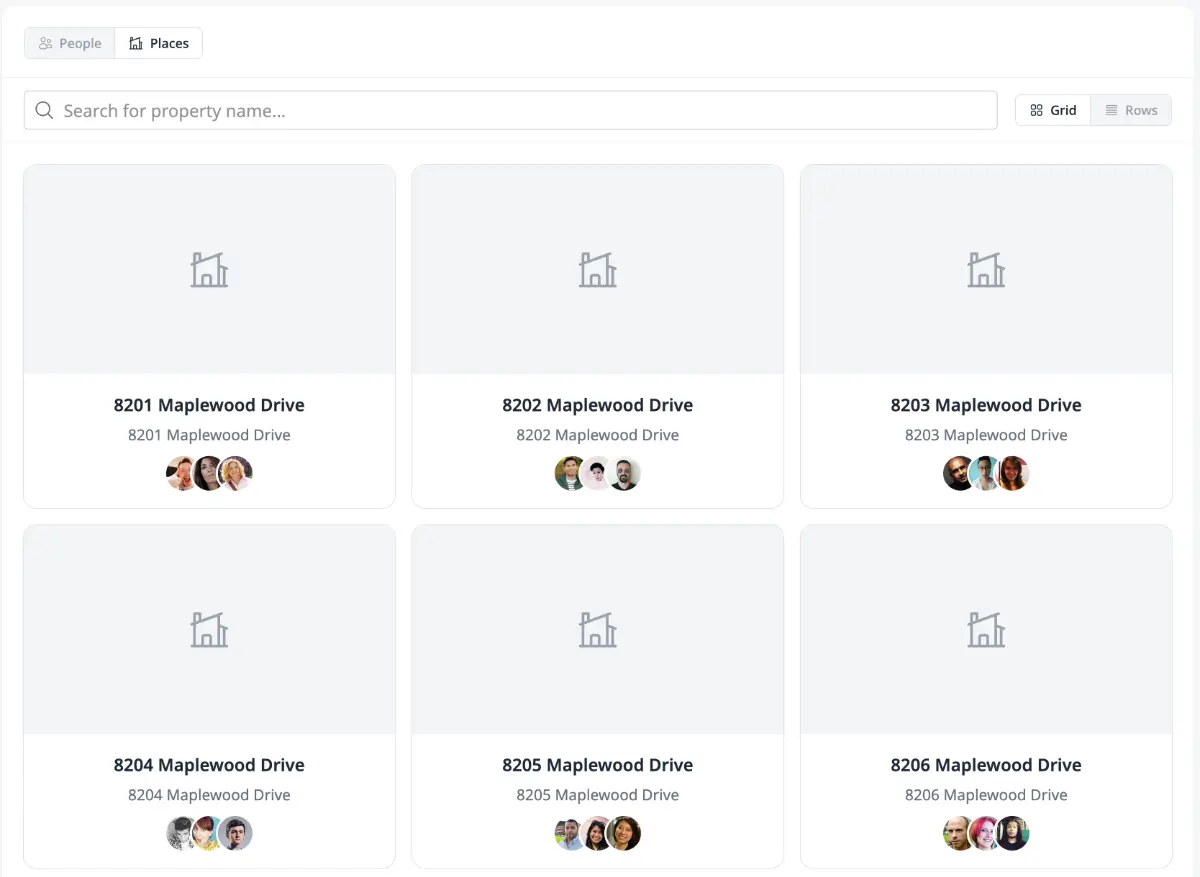Click the building icon on 8203 Maplewood Drive card
The height and width of the screenshot is (877, 1200).
986,268
